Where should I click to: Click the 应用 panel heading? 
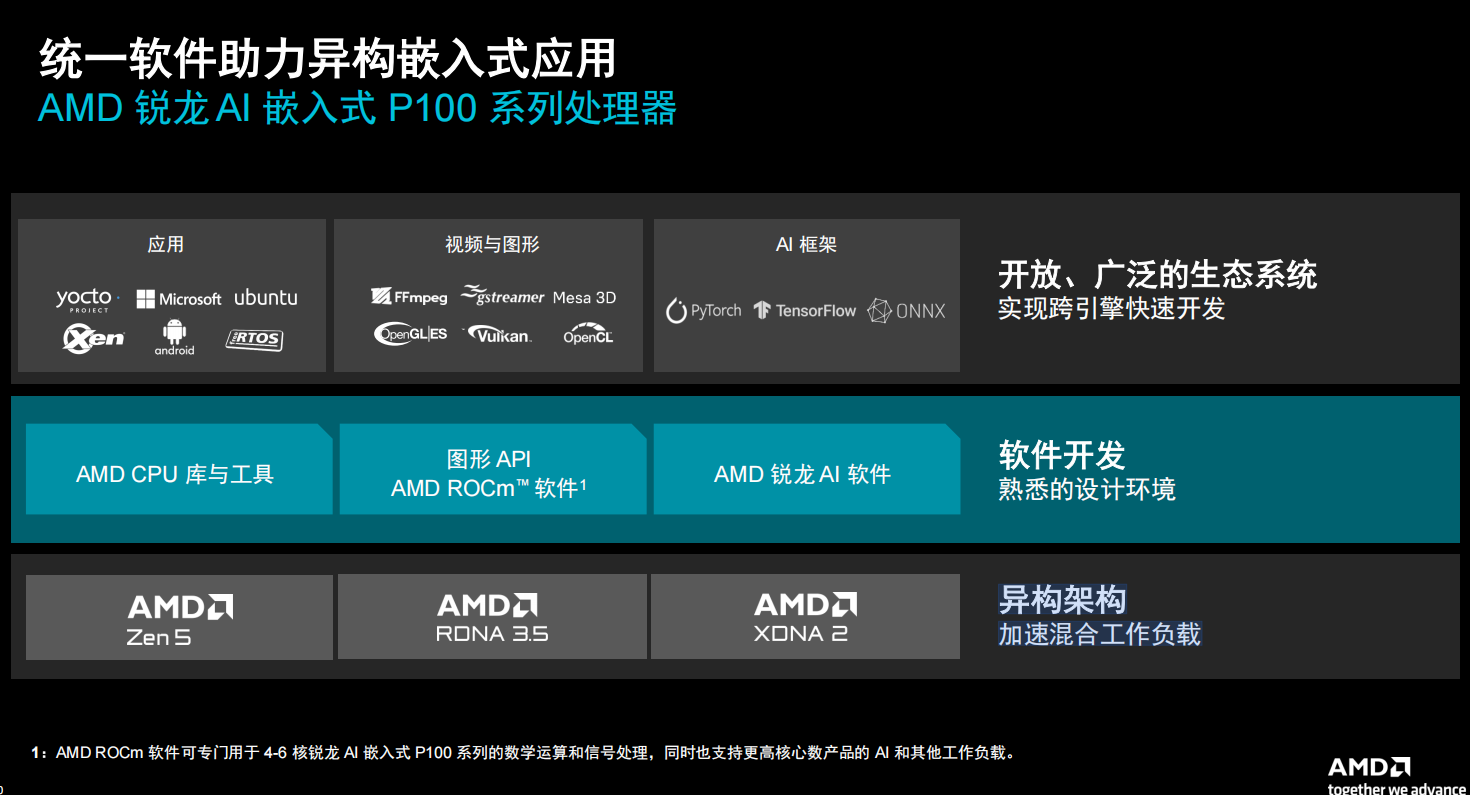[x=166, y=245]
